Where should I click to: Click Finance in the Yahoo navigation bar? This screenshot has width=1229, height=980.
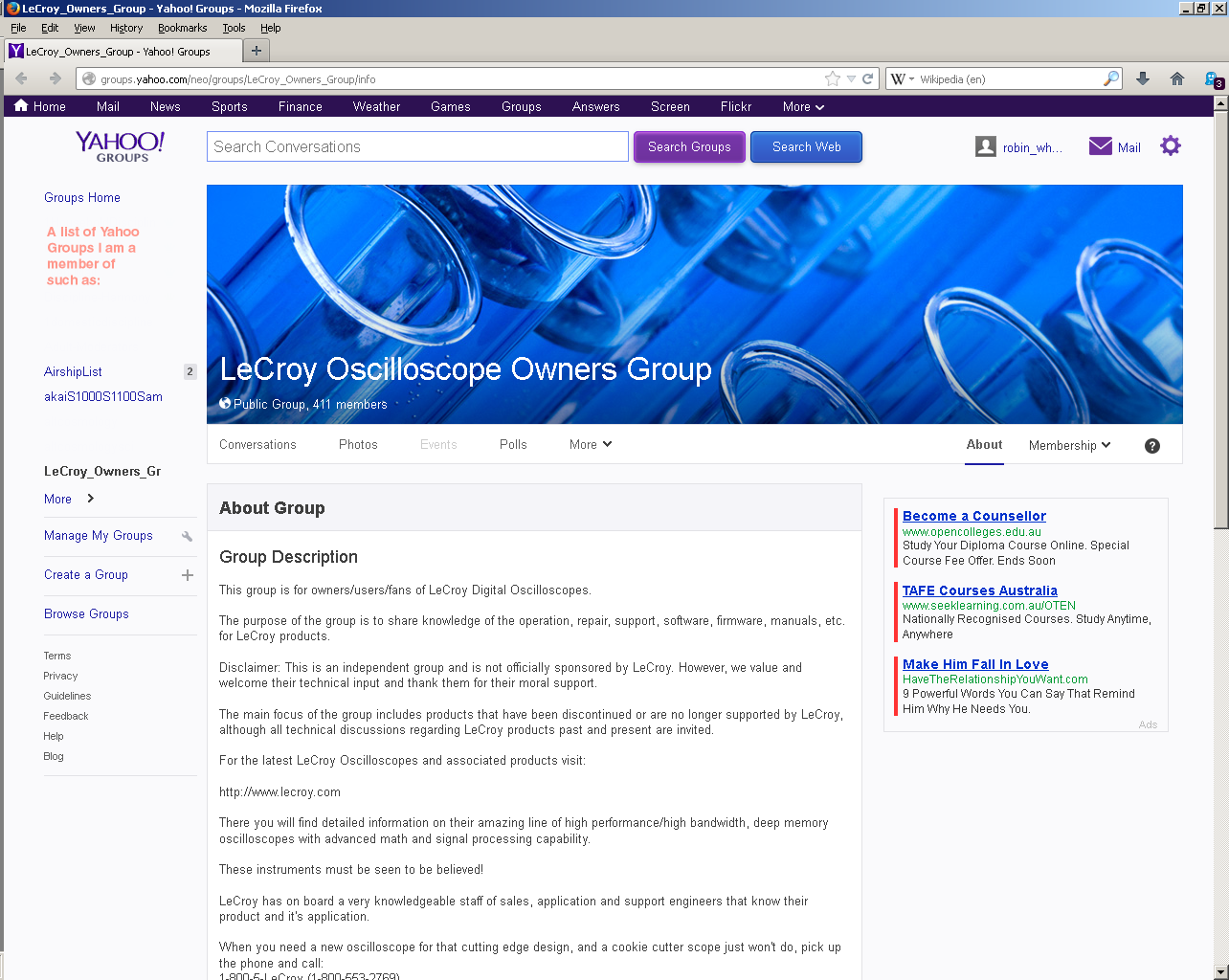coord(301,107)
